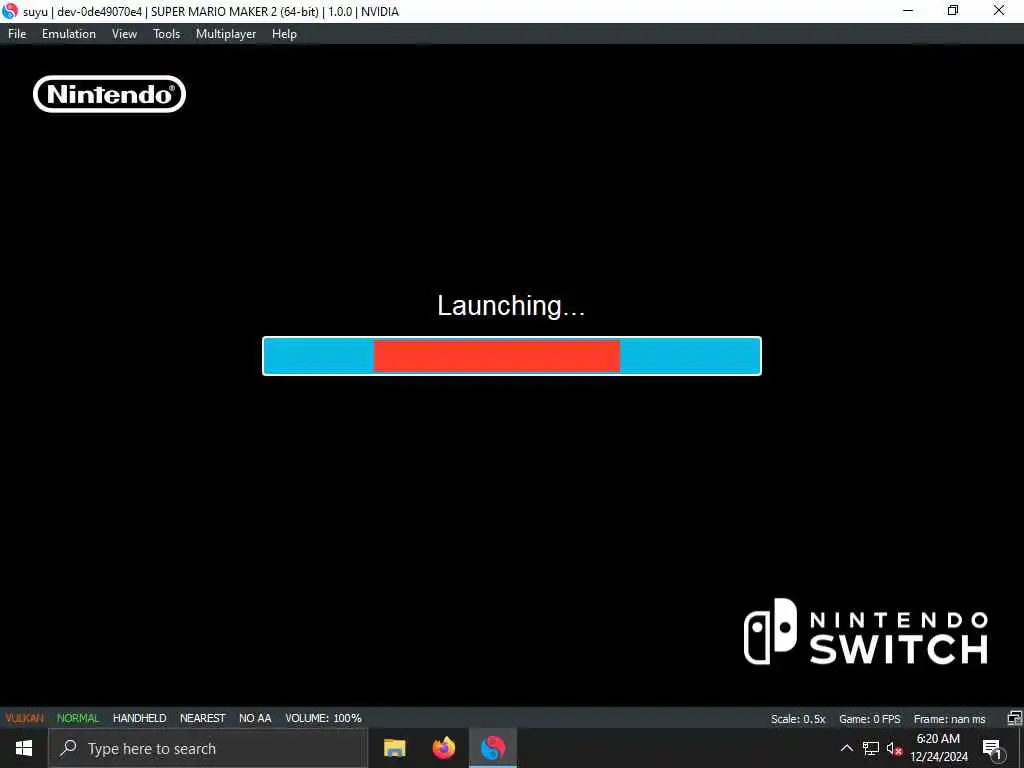The image size is (1024, 768).
Task: Click the suyu app icon in title bar
Action: [10, 11]
